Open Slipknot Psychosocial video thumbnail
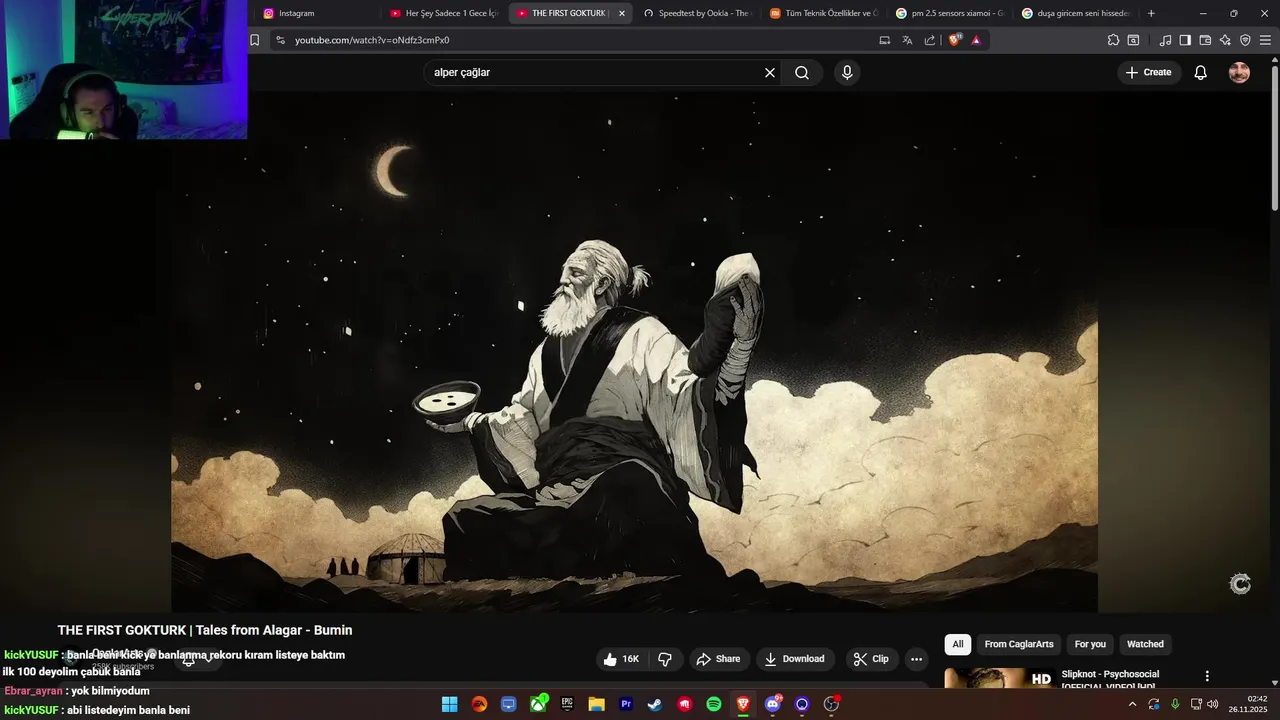This screenshot has height=720, width=1280. click(999, 679)
